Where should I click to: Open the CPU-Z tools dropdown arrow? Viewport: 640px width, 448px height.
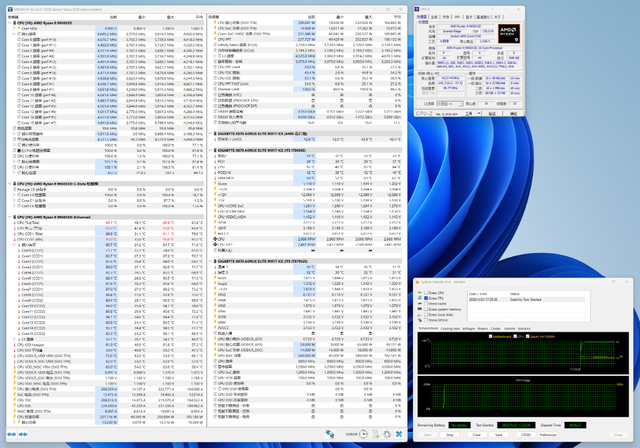click(479, 113)
